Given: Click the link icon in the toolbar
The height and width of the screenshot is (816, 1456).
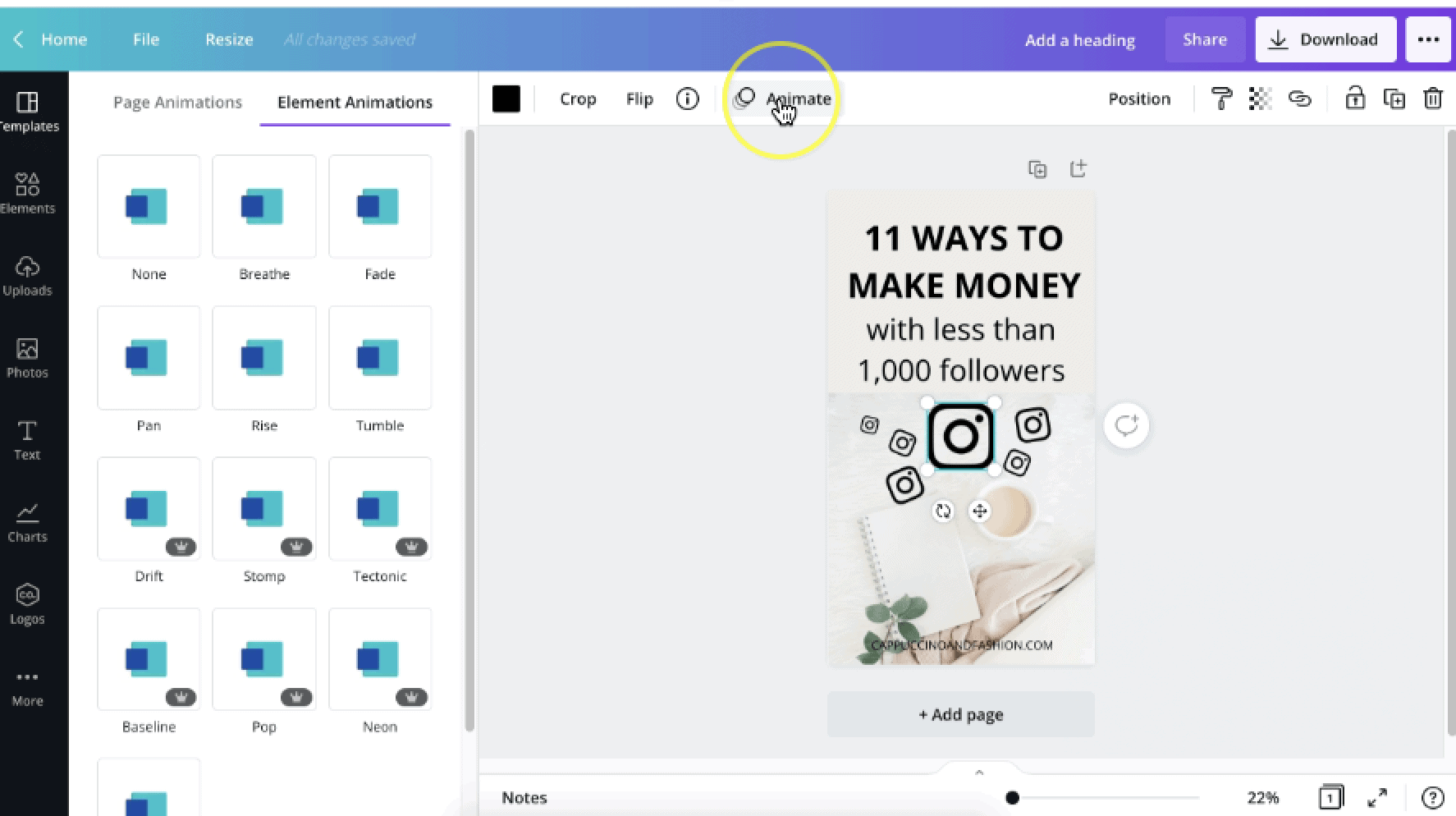Looking at the screenshot, I should [1299, 99].
